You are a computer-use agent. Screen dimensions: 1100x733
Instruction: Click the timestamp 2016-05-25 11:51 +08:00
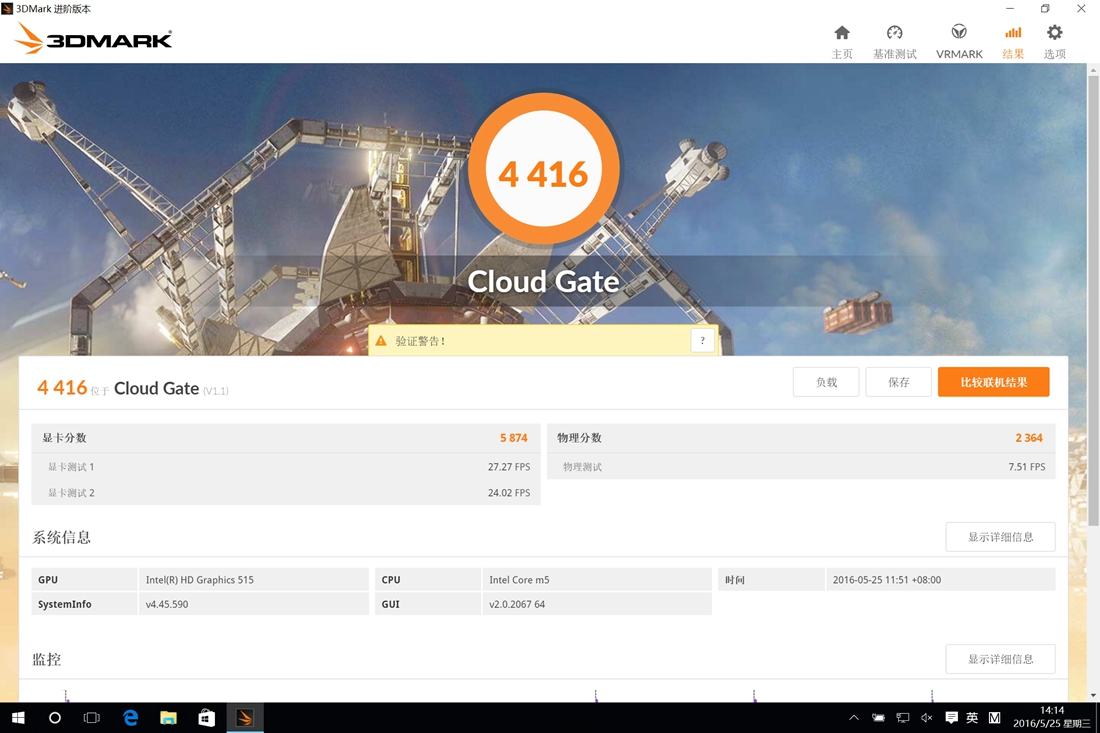887,580
